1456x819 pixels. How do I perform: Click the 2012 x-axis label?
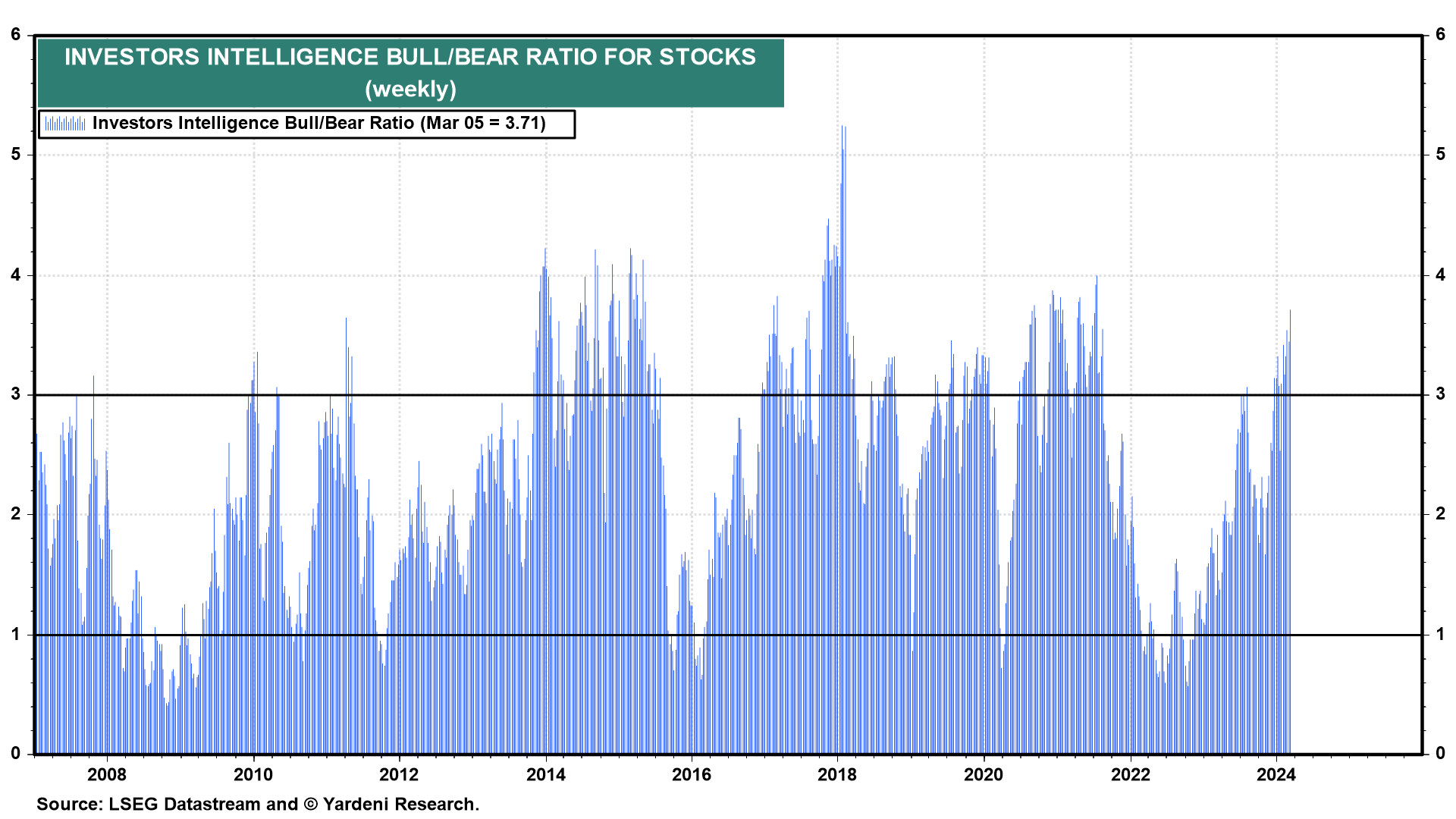pyautogui.click(x=399, y=774)
